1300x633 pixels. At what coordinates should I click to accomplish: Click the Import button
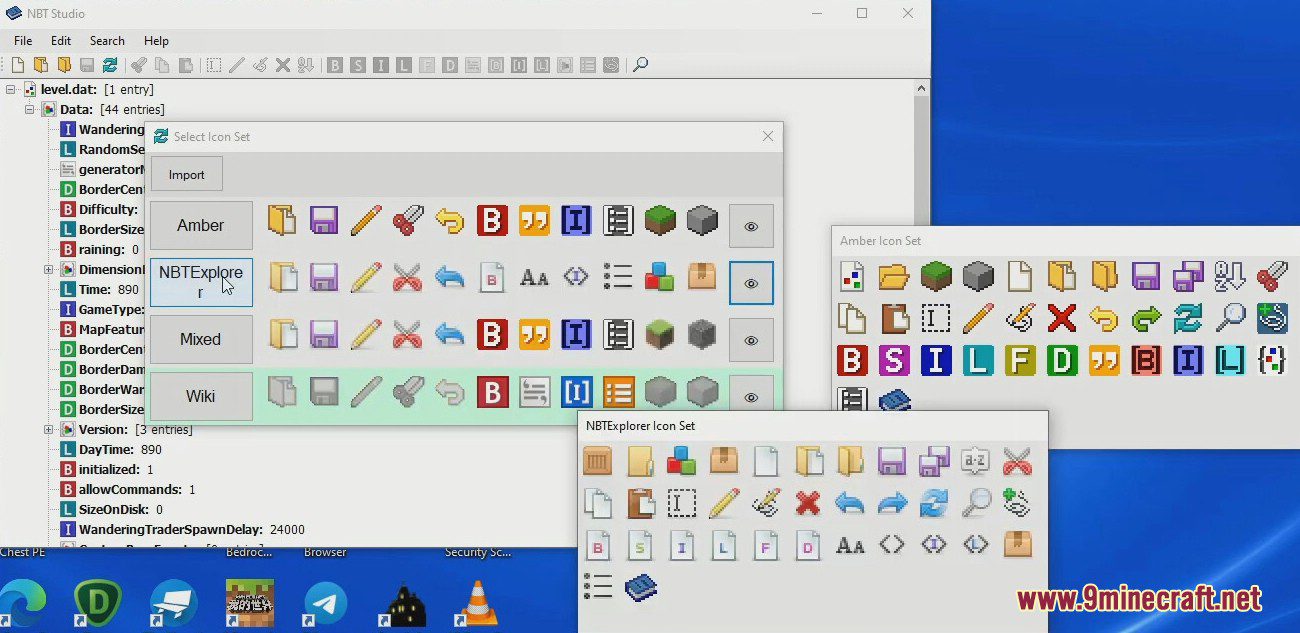[x=186, y=174]
